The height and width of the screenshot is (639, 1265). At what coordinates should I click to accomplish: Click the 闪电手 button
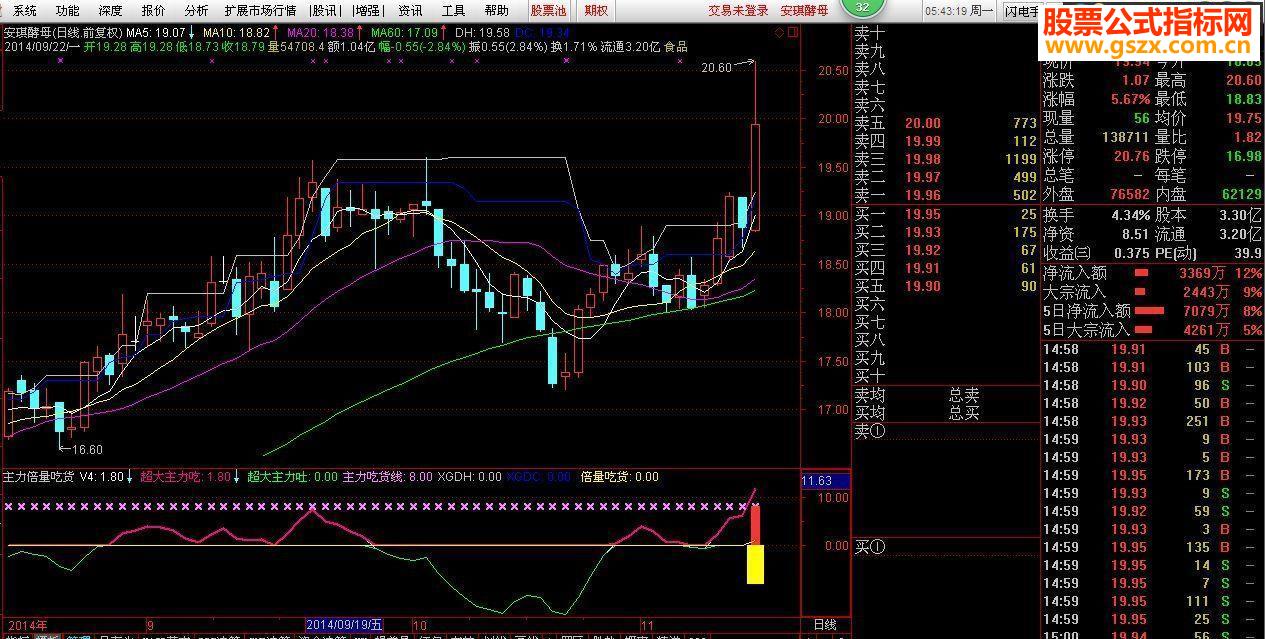pos(1020,10)
